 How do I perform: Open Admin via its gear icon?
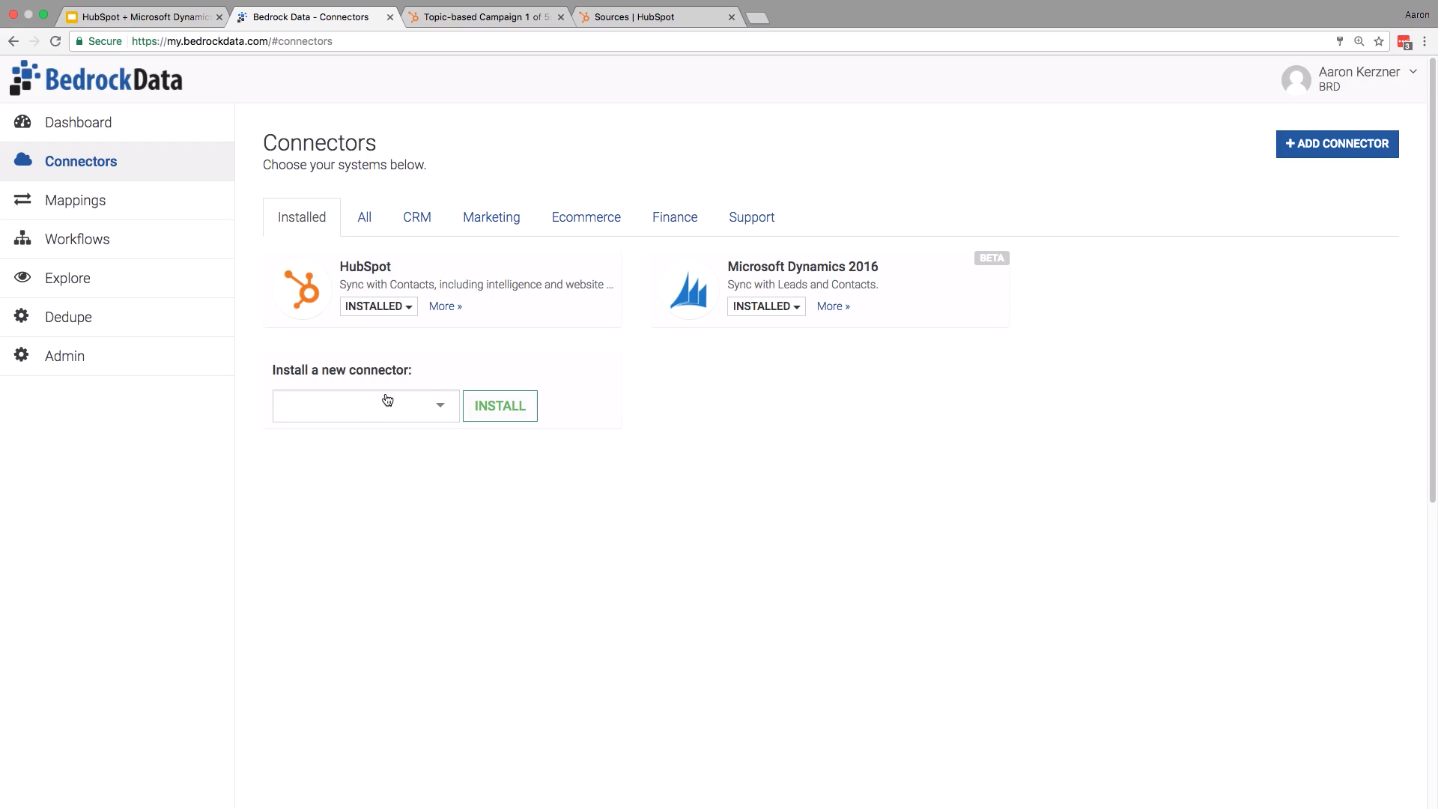pos(22,356)
